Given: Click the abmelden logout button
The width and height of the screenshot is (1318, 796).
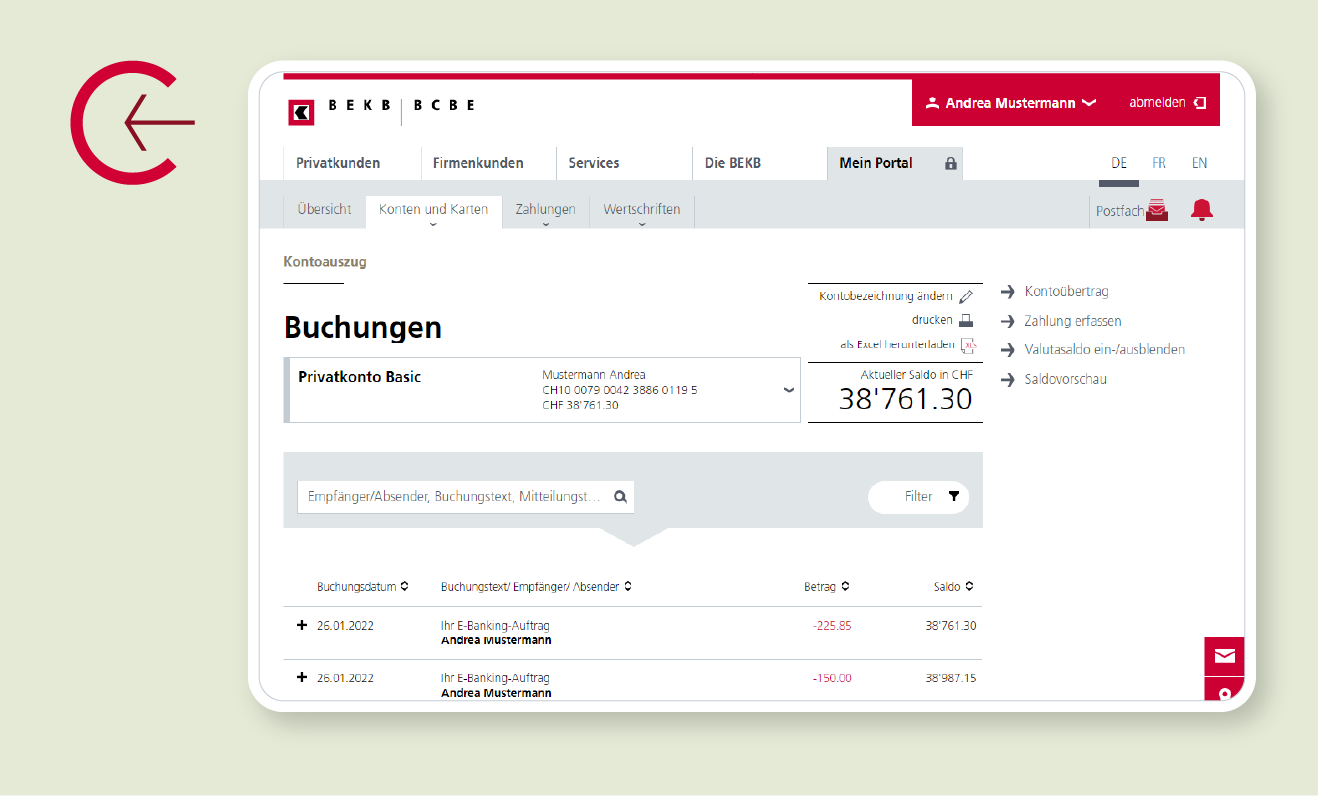Looking at the screenshot, I should [x=1166, y=103].
